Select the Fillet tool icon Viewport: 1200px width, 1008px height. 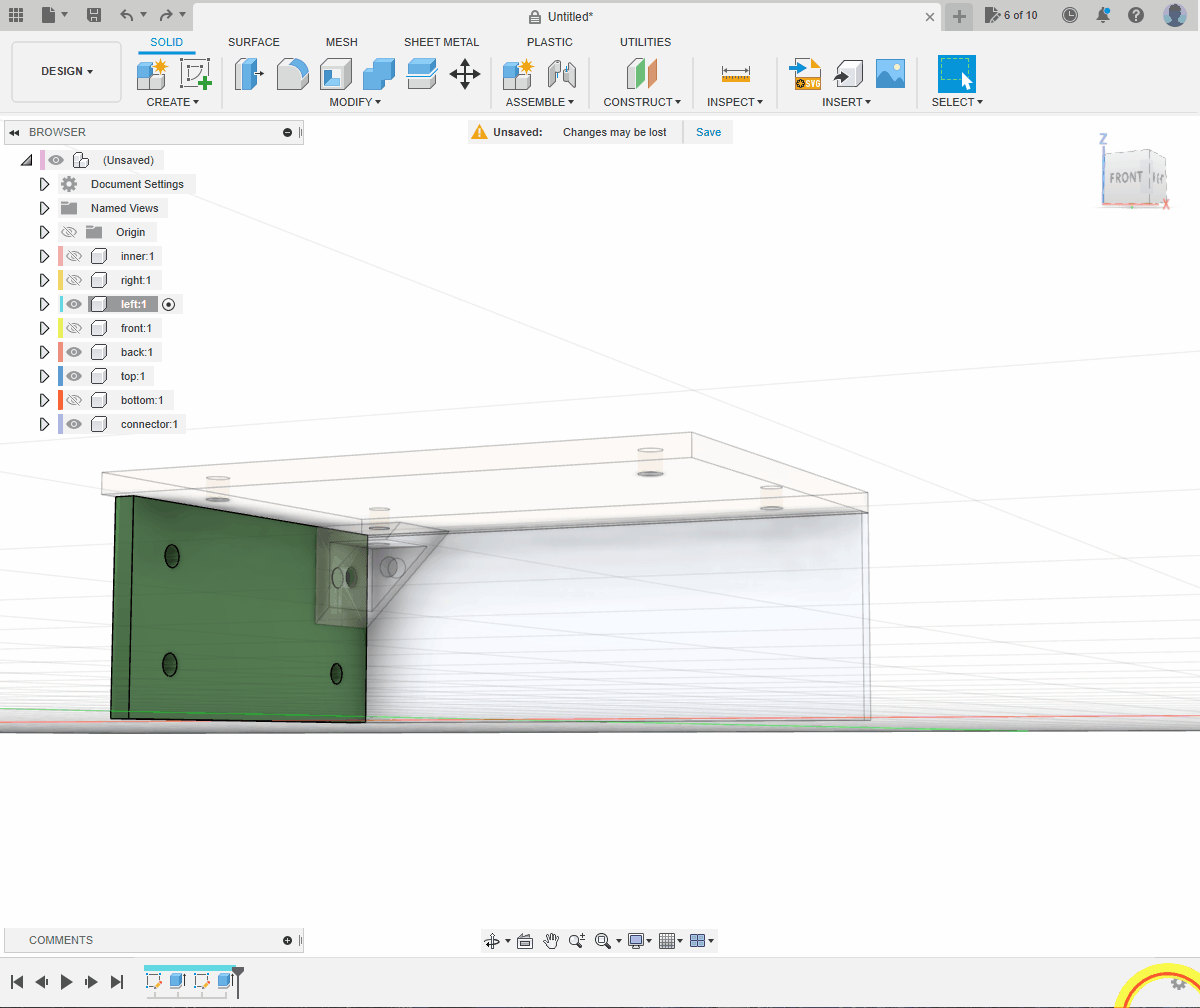[x=292, y=74]
